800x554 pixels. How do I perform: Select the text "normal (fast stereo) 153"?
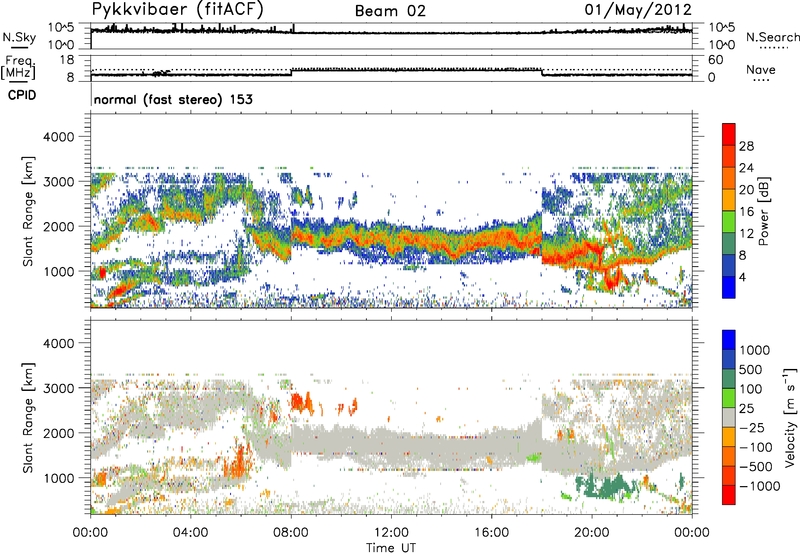coord(173,99)
